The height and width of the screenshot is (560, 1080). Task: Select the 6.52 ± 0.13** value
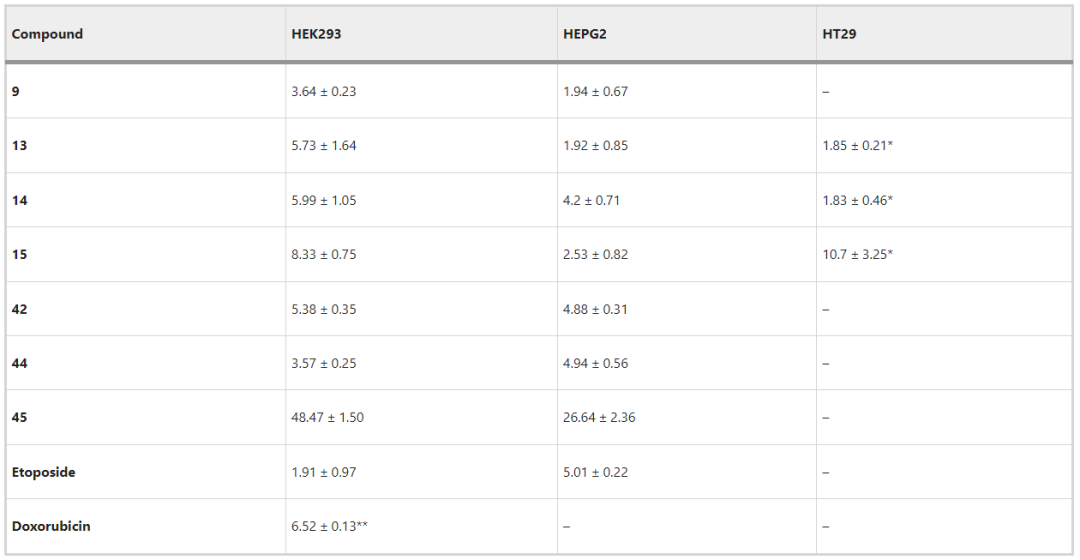tap(331, 526)
